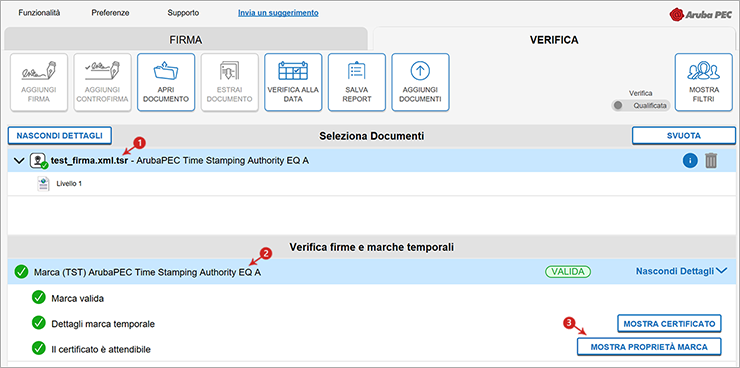Click Verifica firme e marche temporali header
Image resolution: width=740 pixels, height=368 pixels.
tap(371, 247)
